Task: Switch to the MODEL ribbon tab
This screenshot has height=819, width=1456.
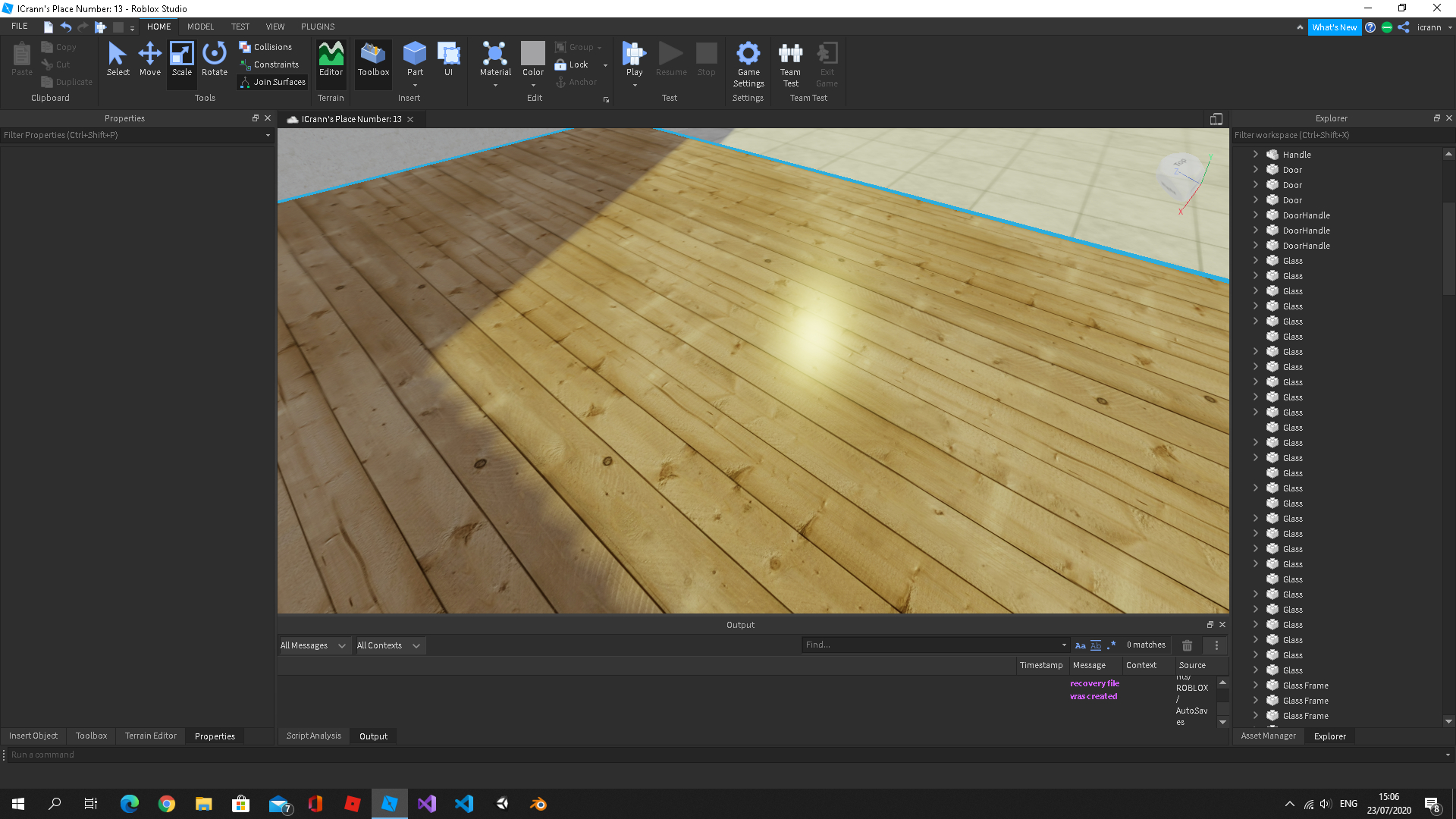Action: [200, 26]
